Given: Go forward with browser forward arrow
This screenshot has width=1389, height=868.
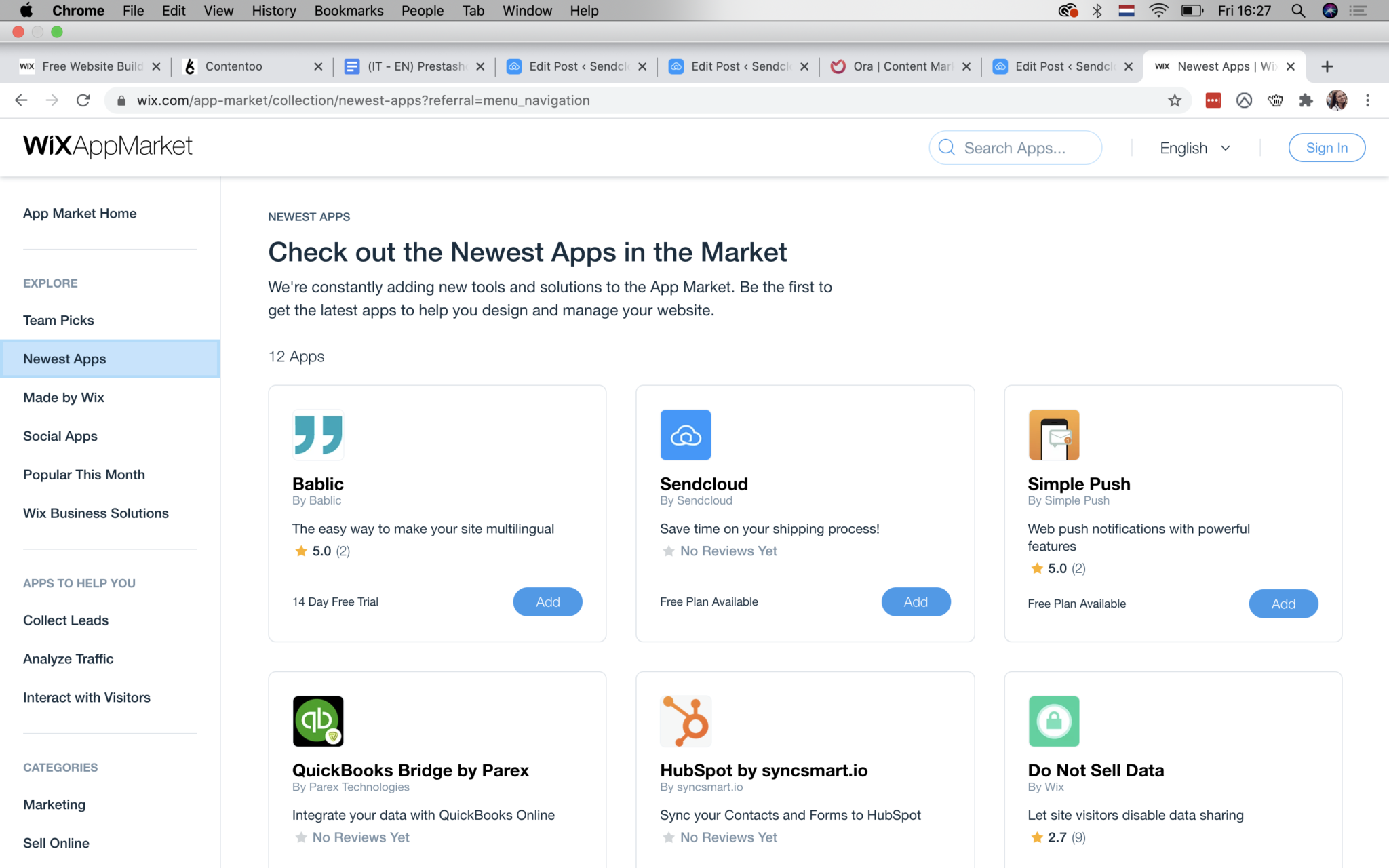Looking at the screenshot, I should [x=52, y=100].
